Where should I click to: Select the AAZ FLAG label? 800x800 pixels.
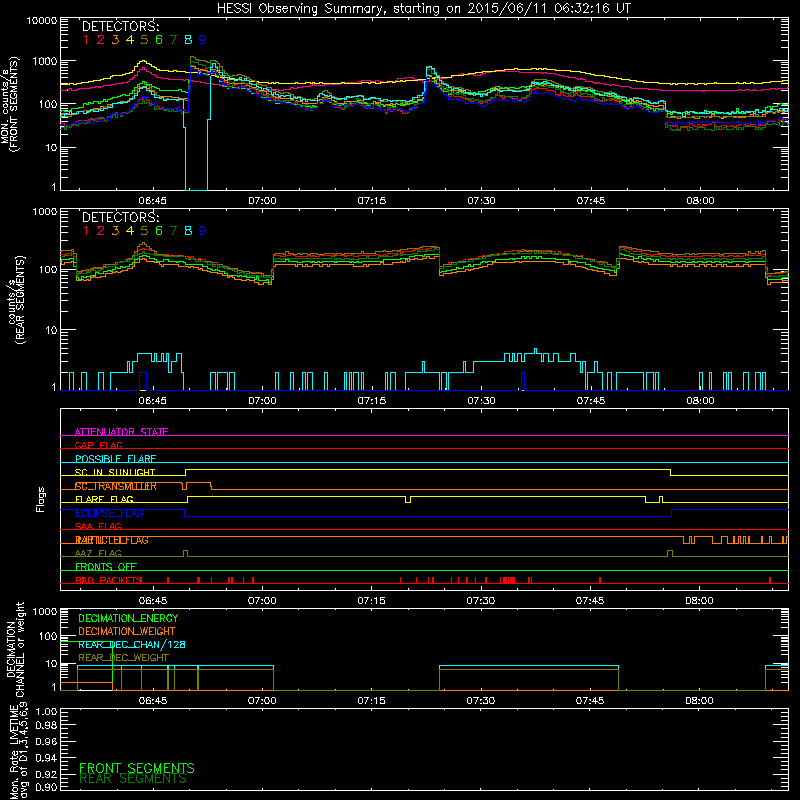(x=98, y=554)
